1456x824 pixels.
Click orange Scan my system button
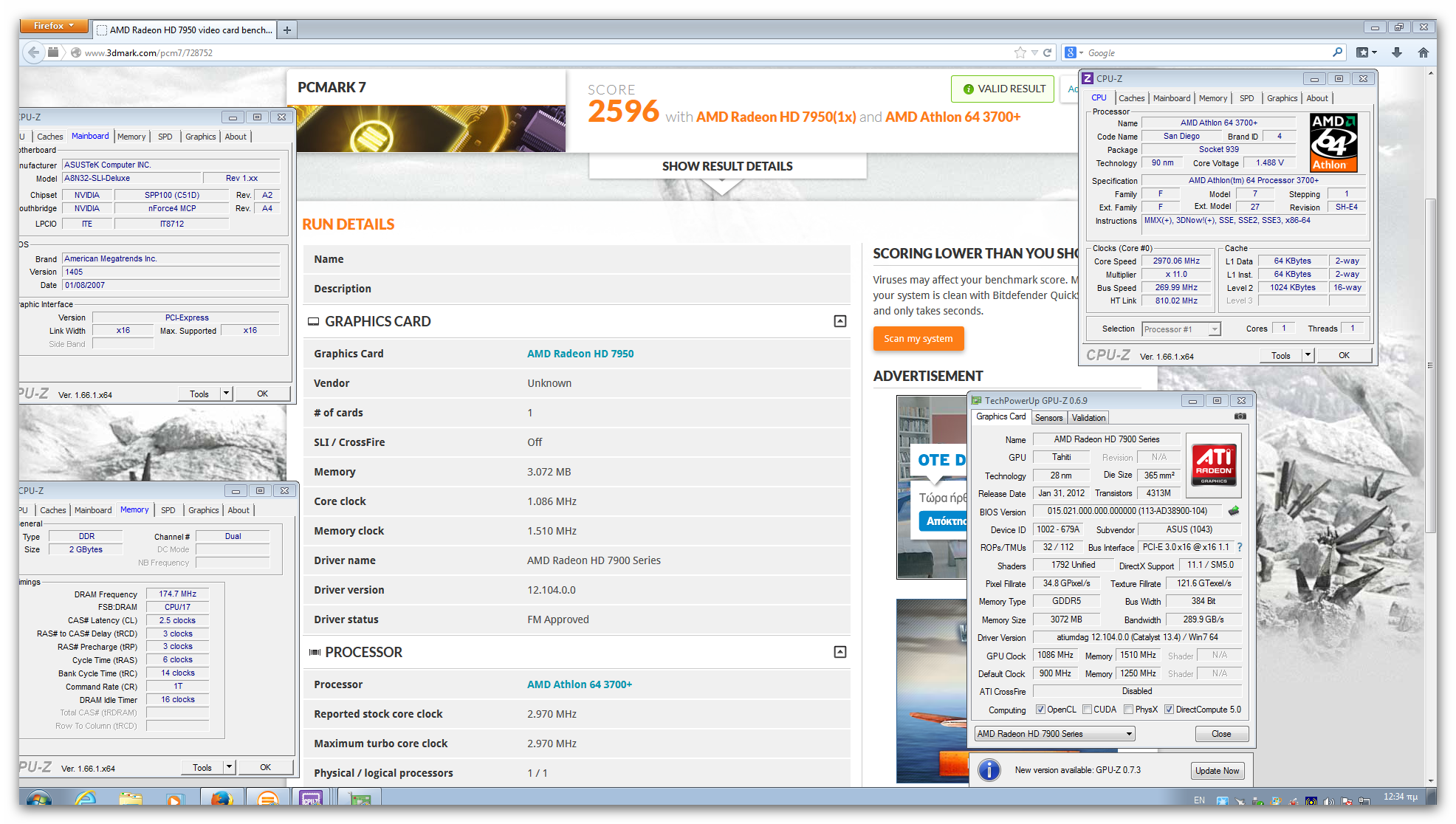pyautogui.click(x=918, y=338)
